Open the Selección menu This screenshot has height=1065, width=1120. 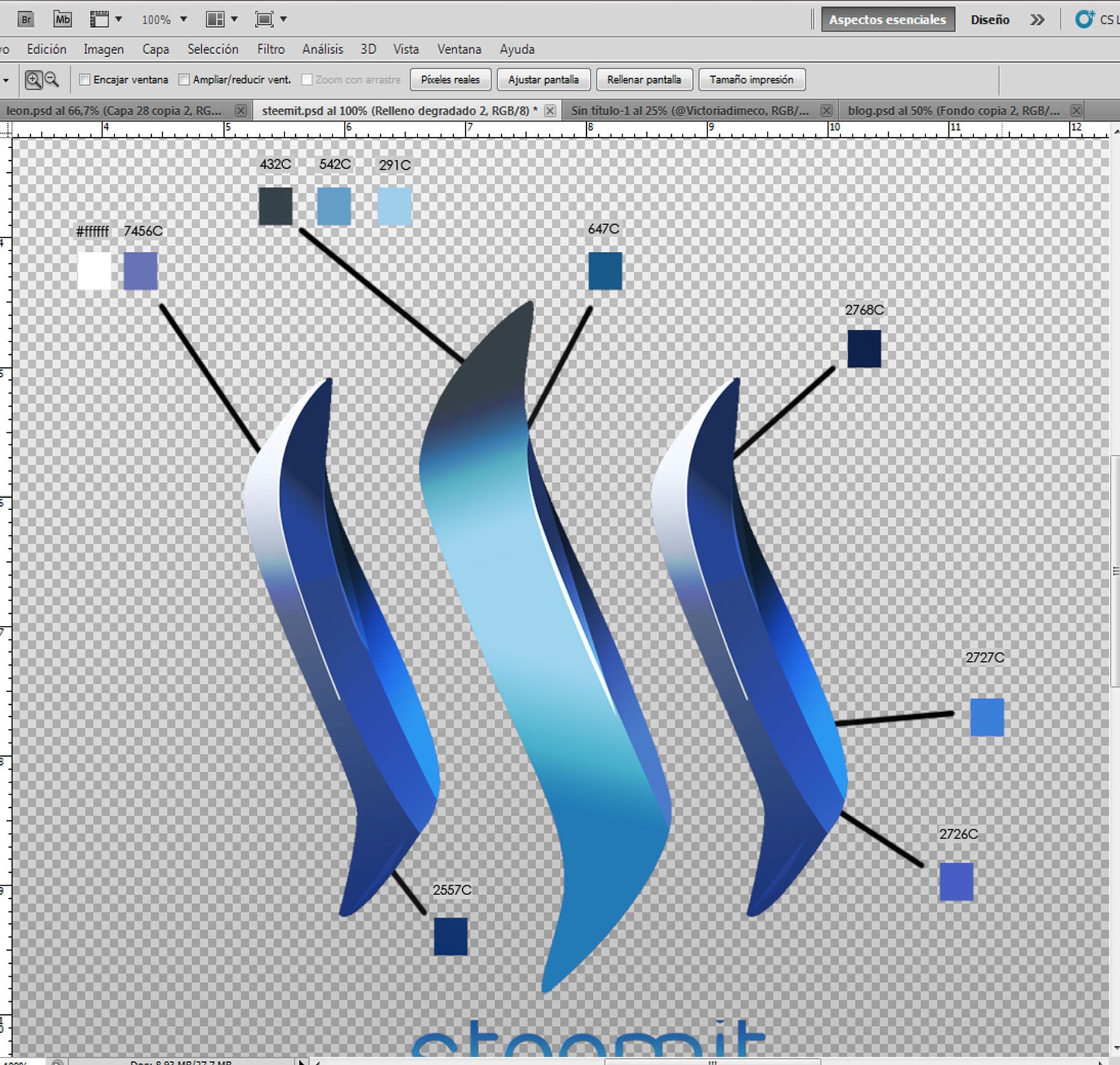click(x=213, y=49)
